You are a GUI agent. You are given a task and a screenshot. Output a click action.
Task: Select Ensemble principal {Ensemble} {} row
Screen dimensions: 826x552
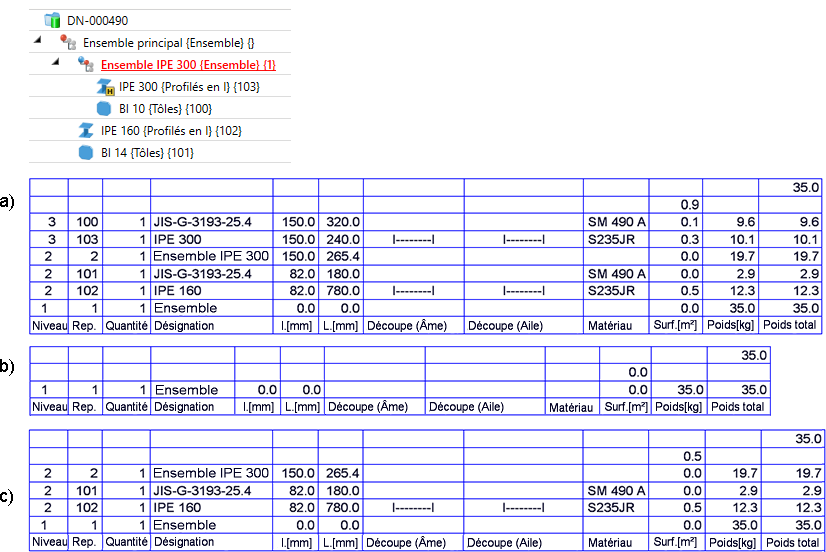pyautogui.click(x=169, y=43)
